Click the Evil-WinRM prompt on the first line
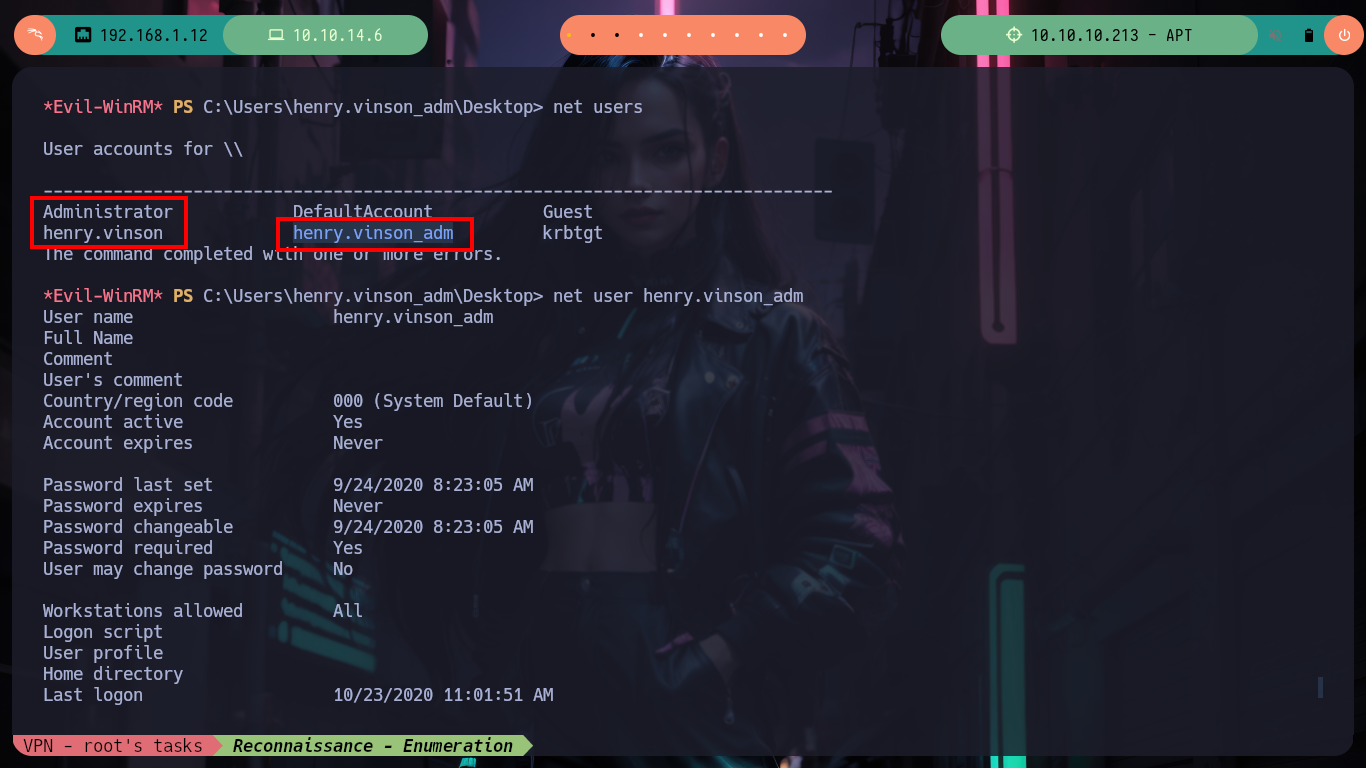1366x768 pixels. [x=103, y=107]
